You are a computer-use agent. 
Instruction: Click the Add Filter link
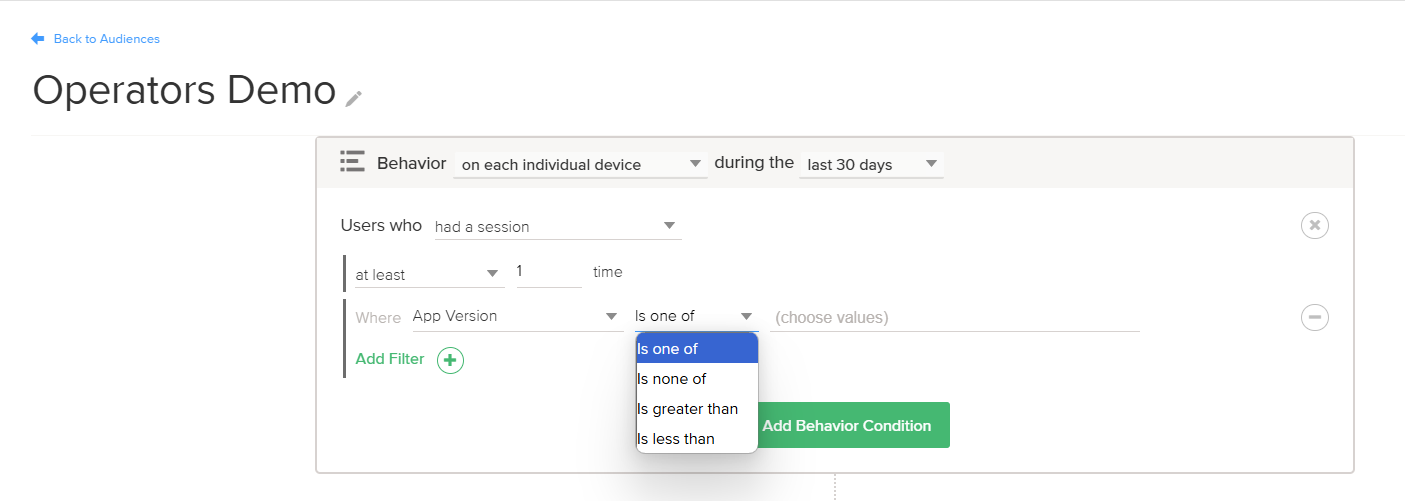click(390, 359)
